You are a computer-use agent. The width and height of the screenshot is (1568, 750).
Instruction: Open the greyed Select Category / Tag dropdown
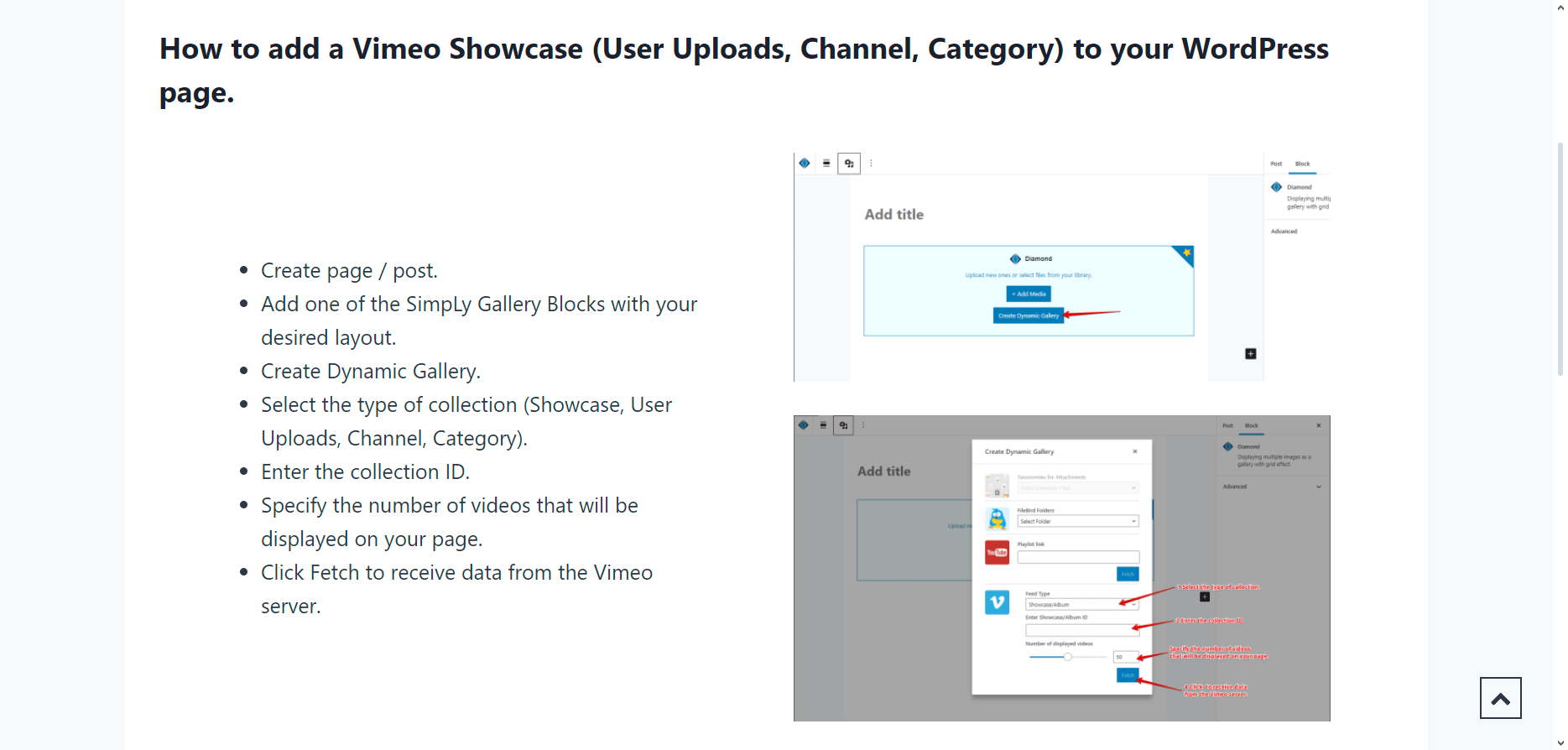[1078, 487]
